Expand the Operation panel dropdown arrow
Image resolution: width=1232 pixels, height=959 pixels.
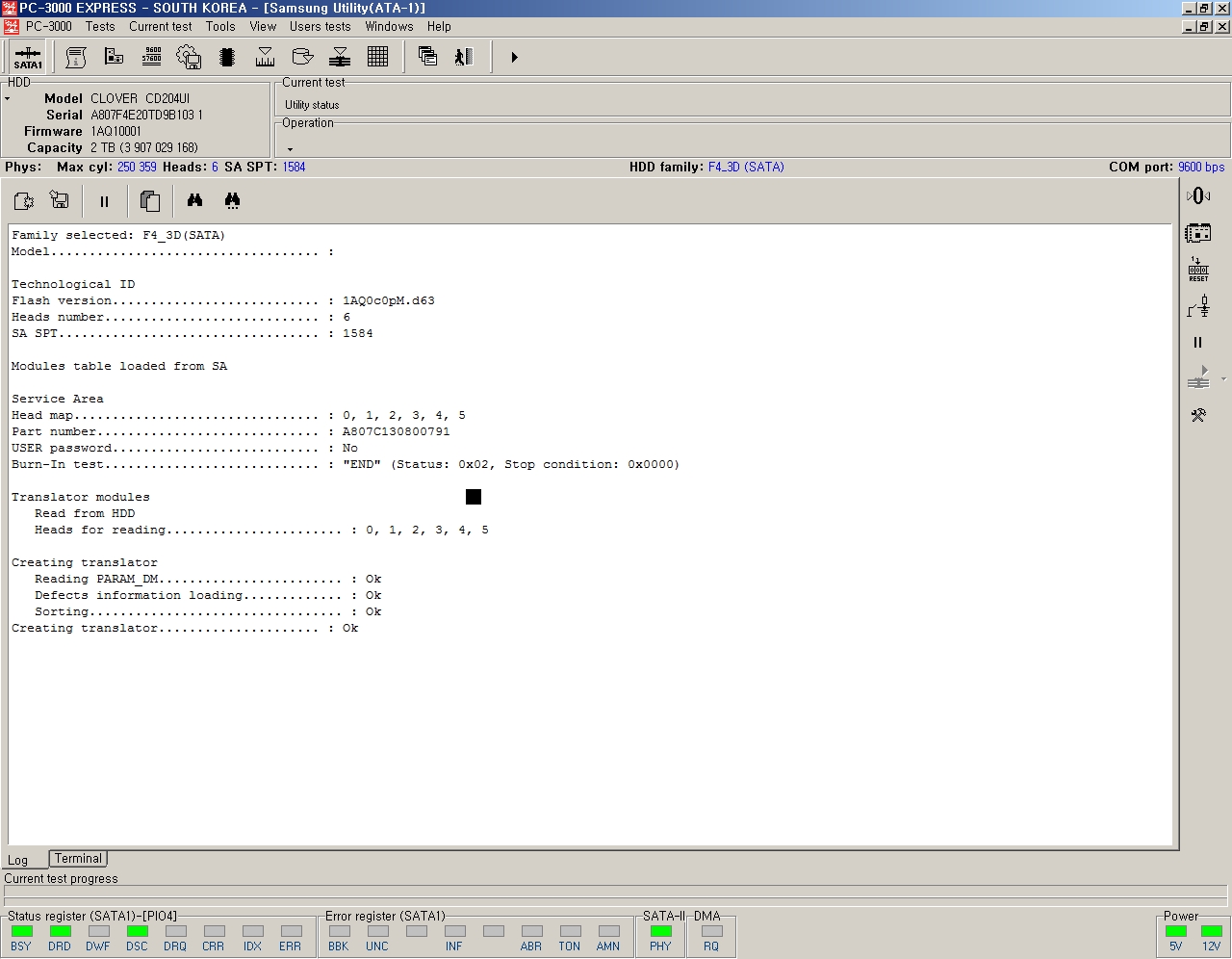(290, 149)
